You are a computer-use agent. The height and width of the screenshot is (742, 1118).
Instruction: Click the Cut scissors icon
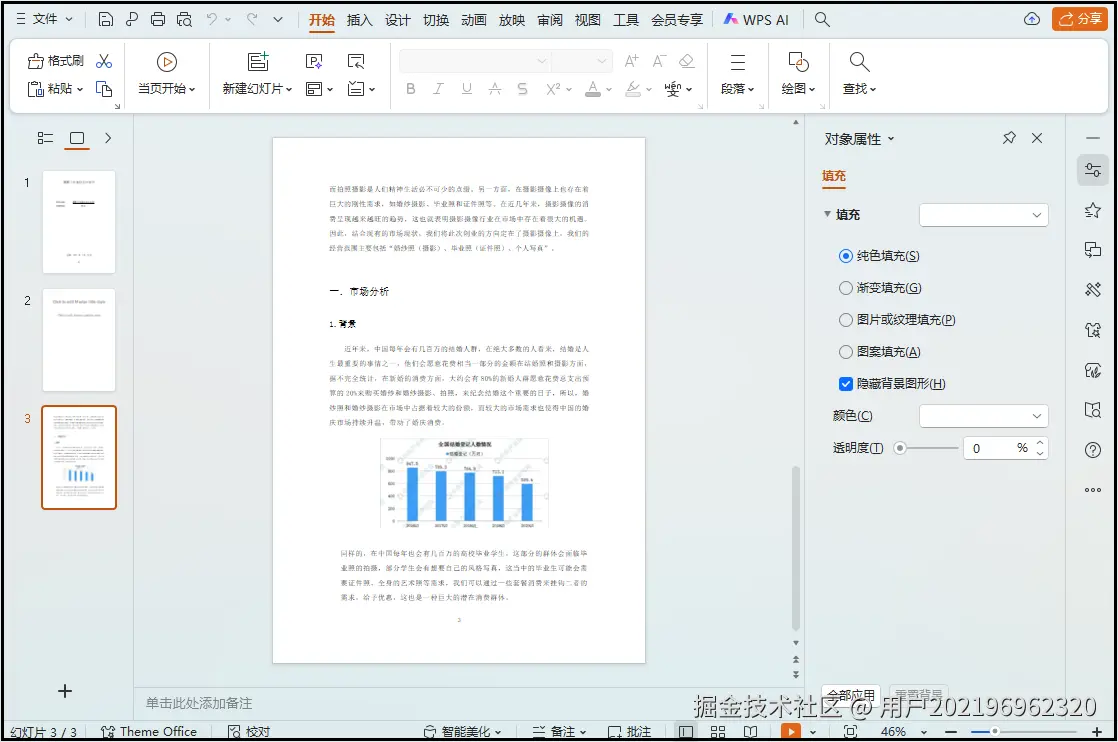[104, 61]
